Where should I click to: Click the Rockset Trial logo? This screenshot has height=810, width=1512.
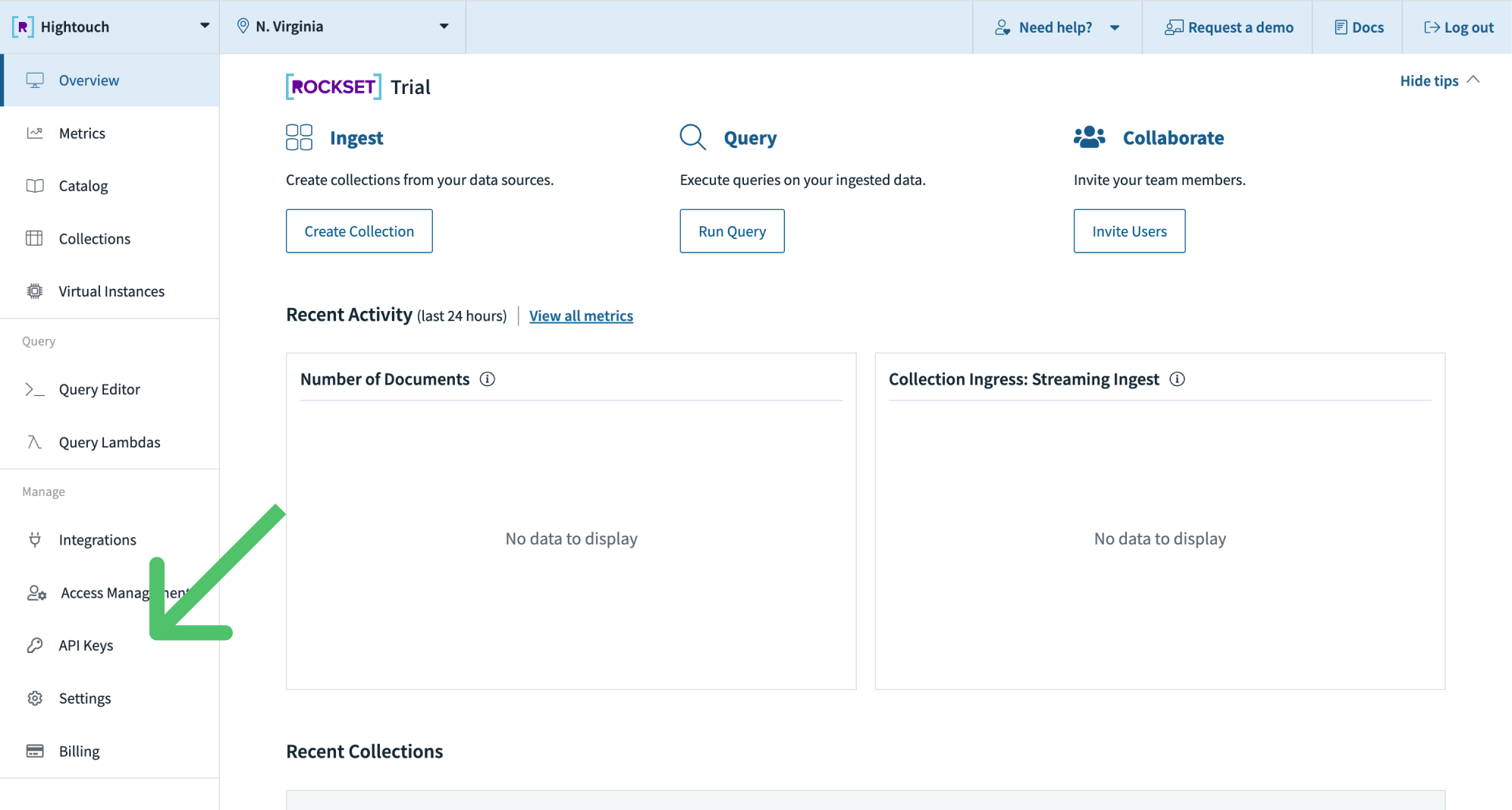[x=334, y=87]
